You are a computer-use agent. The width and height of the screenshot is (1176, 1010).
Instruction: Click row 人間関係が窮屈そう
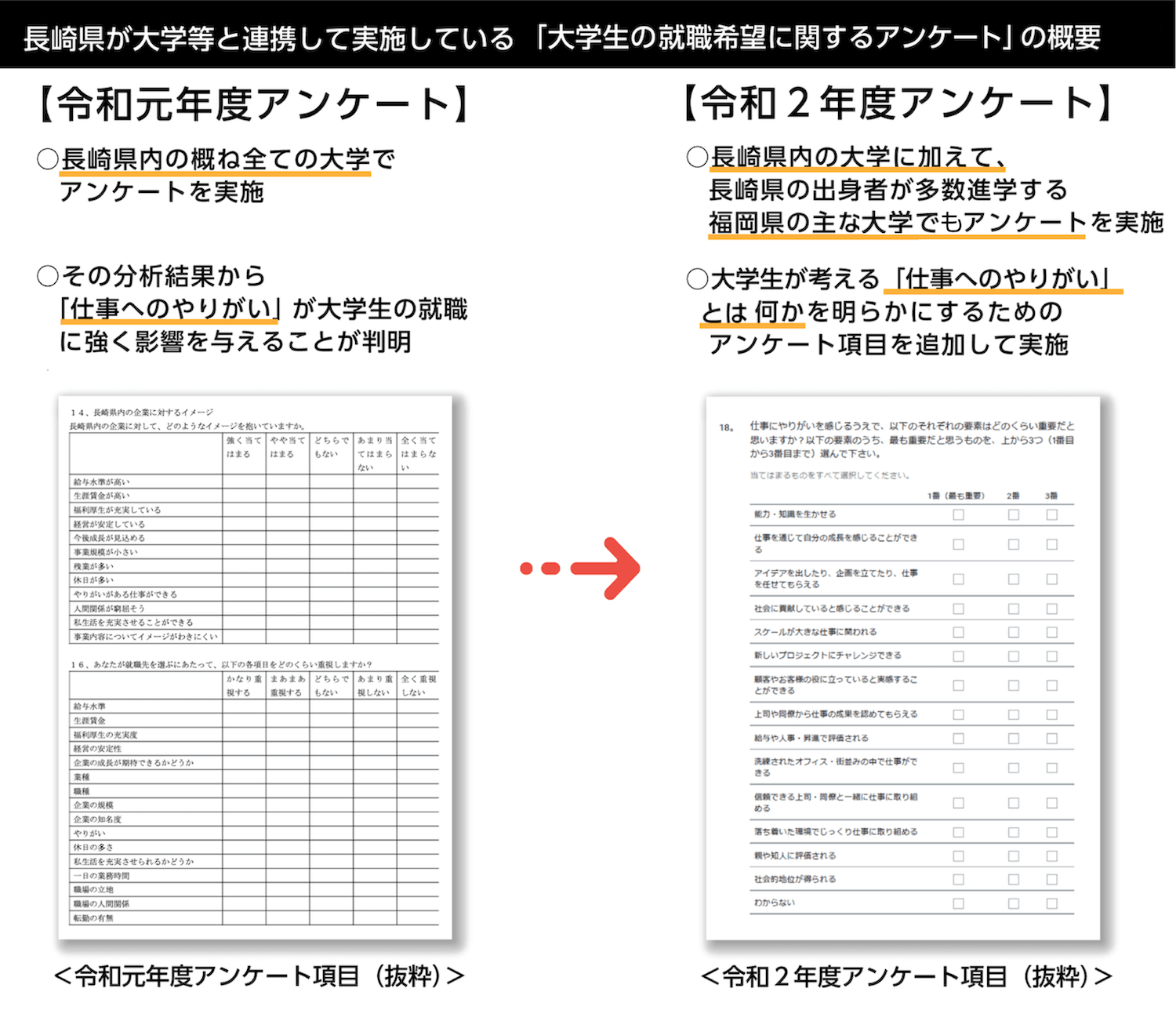(x=254, y=609)
